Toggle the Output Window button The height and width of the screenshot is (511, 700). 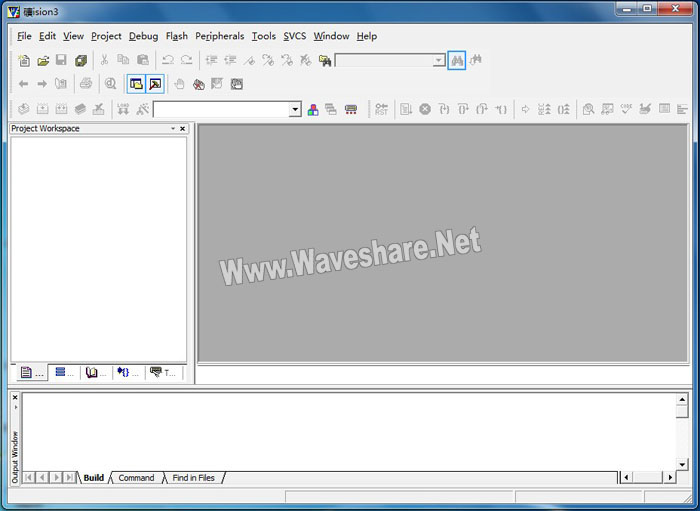pyautogui.click(x=155, y=84)
